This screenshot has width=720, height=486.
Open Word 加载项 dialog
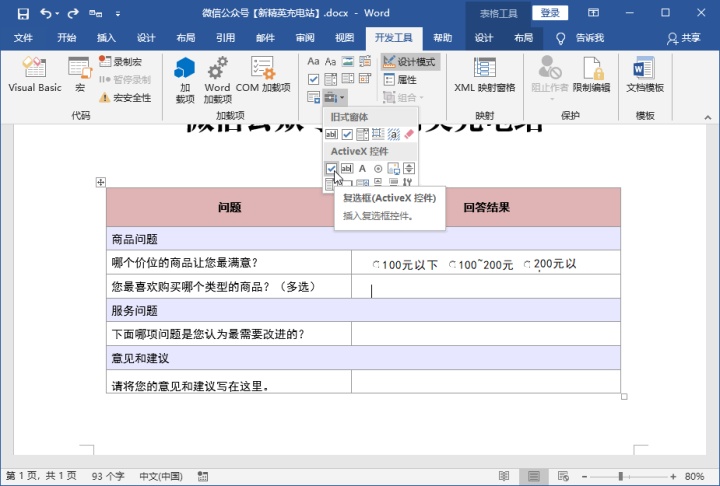[217, 79]
